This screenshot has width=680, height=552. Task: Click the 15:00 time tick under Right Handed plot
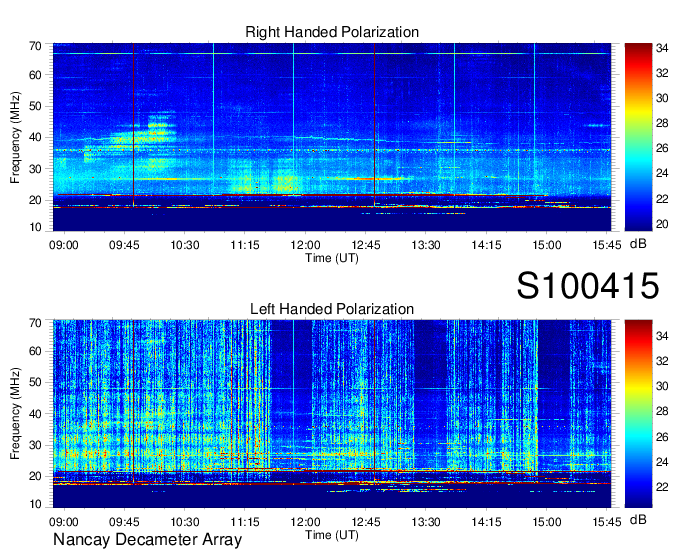[546, 245]
